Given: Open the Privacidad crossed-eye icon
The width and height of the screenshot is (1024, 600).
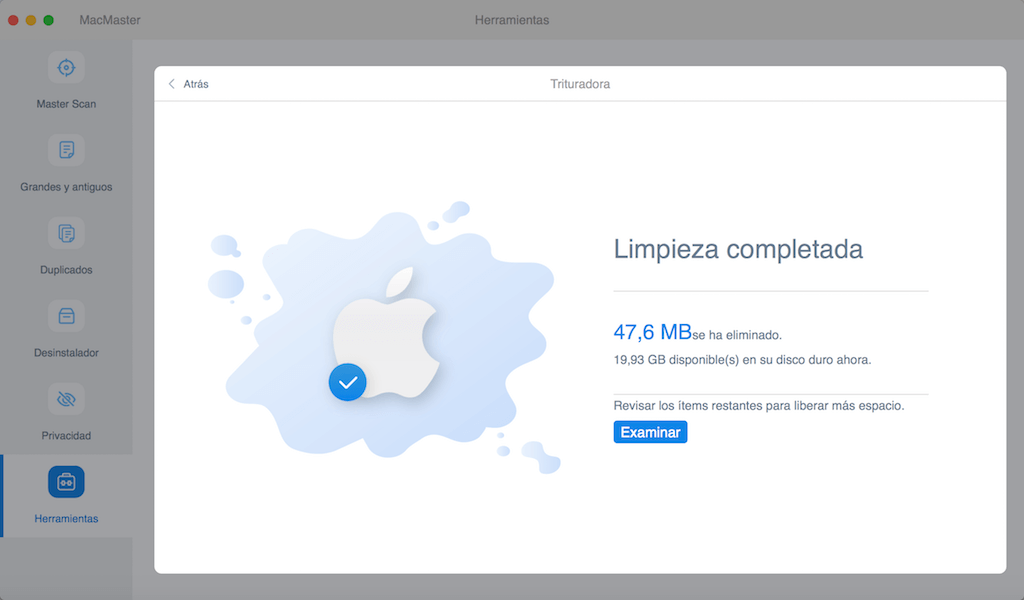Looking at the screenshot, I should point(66,399).
